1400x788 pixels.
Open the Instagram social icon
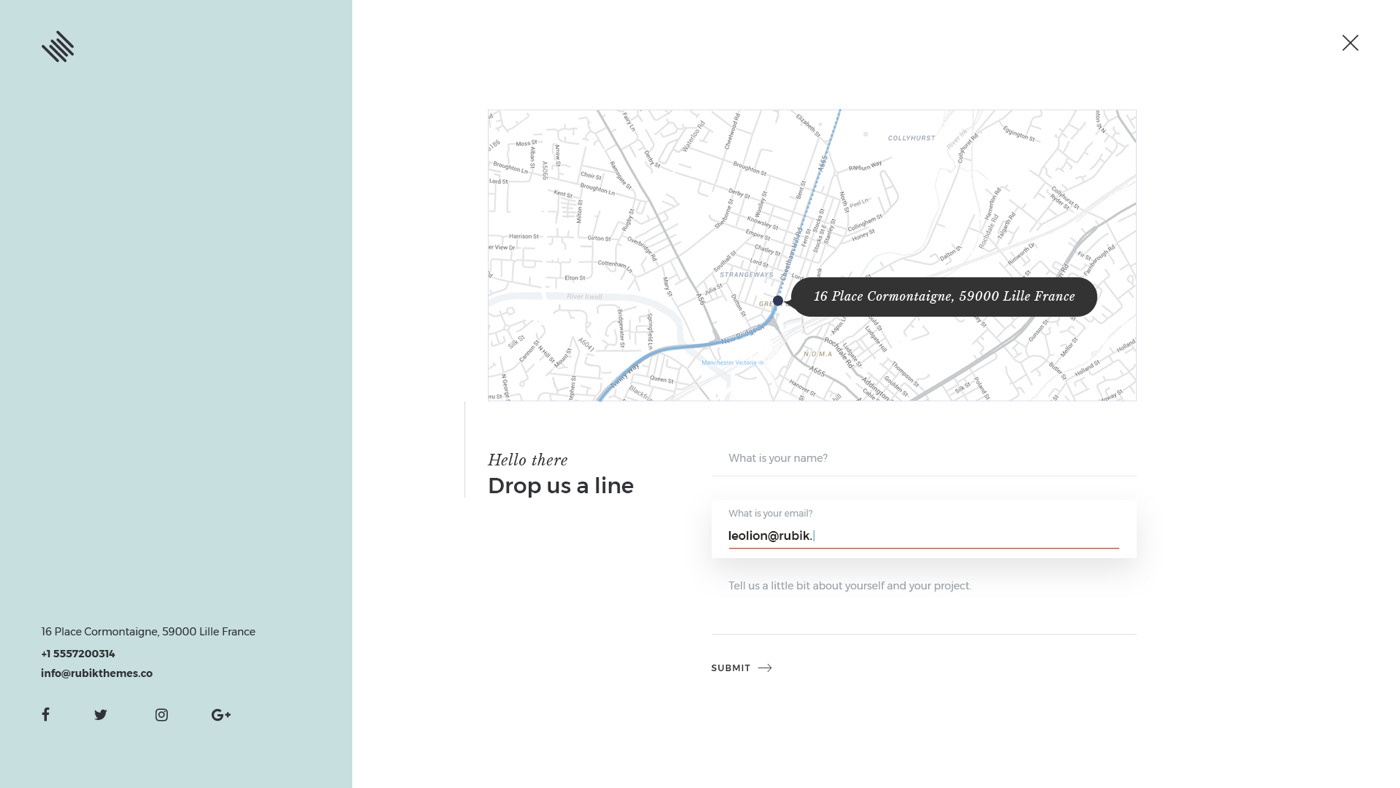tap(161, 715)
